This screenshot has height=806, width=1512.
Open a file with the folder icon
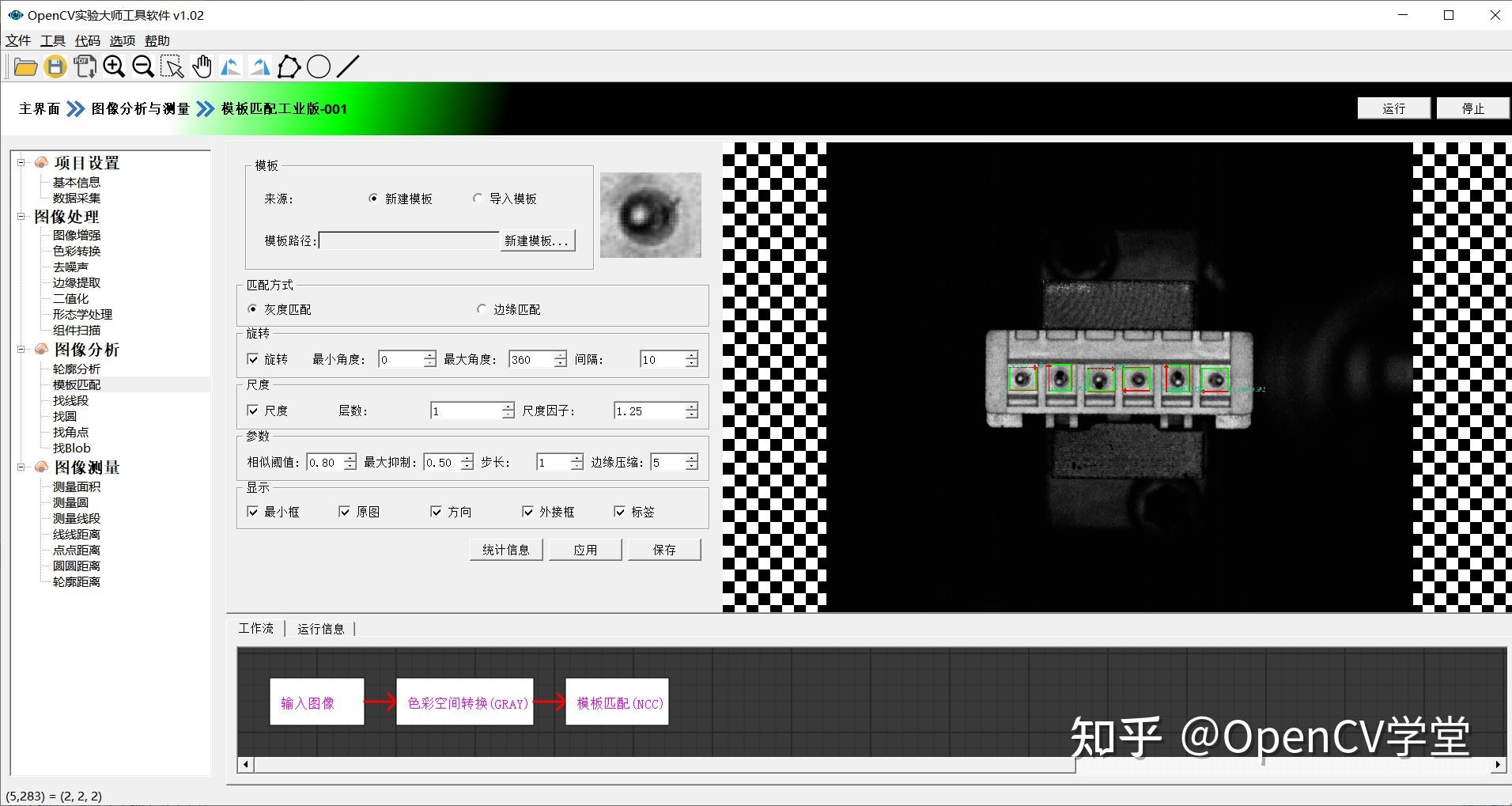coord(26,66)
